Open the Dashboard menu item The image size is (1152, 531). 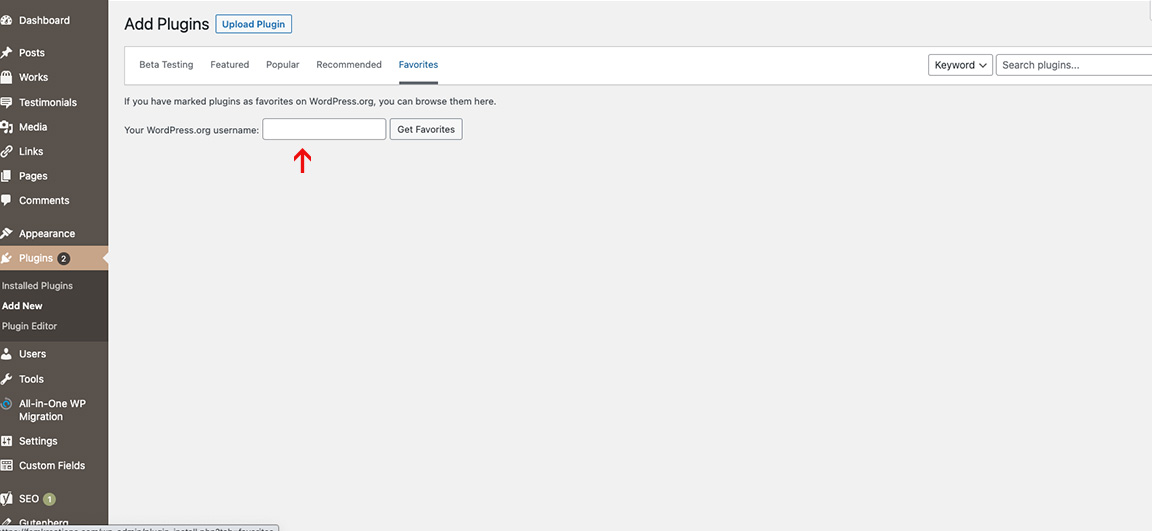pyautogui.click(x=45, y=21)
